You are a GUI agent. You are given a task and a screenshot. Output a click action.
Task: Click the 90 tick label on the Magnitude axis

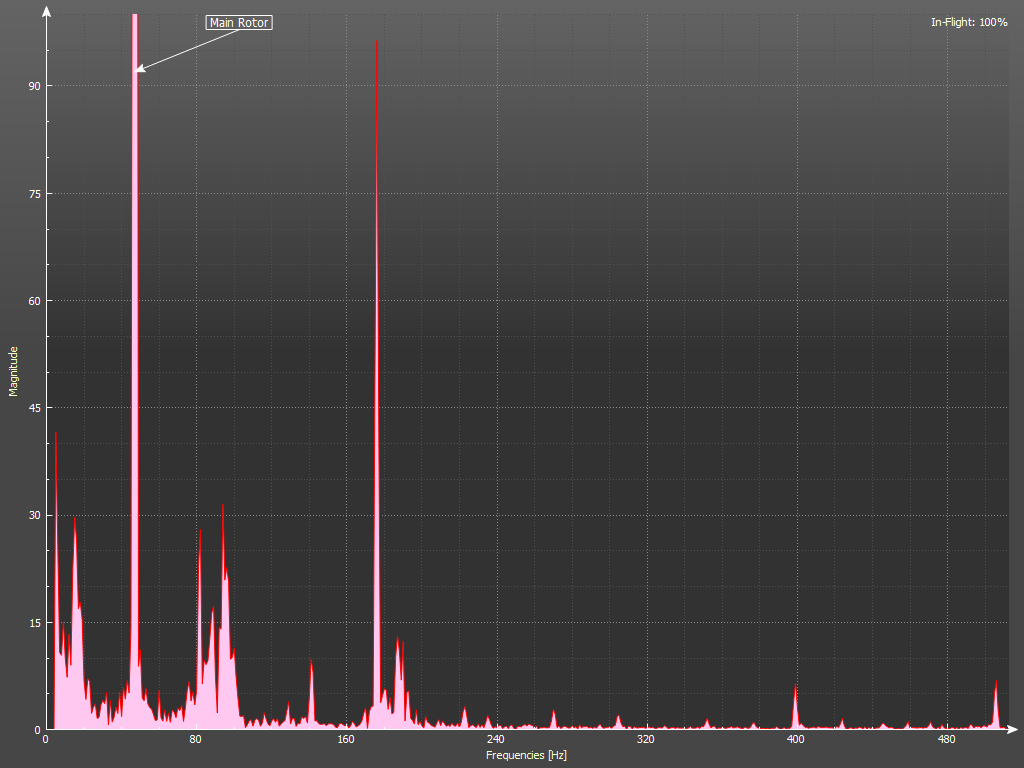point(33,86)
